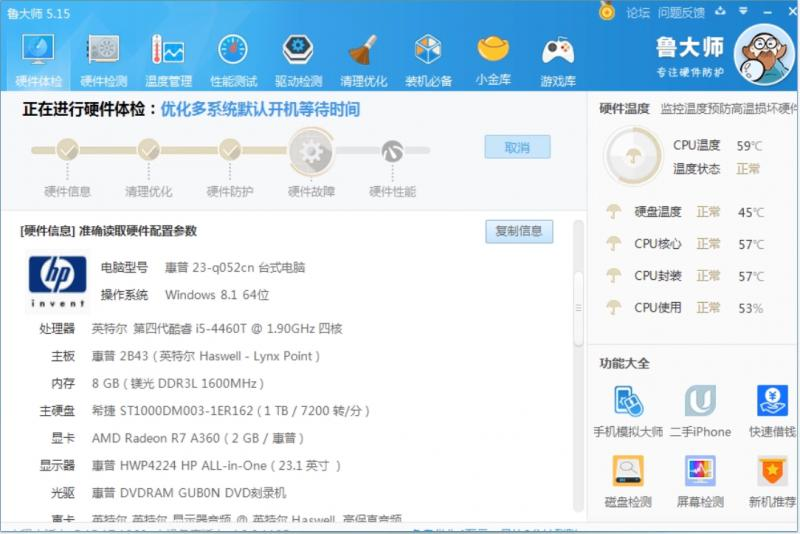Image resolution: width=800 pixels, height=534 pixels.
Task: Click the 清理优化 step checkmark in progress bar
Action: point(148,149)
